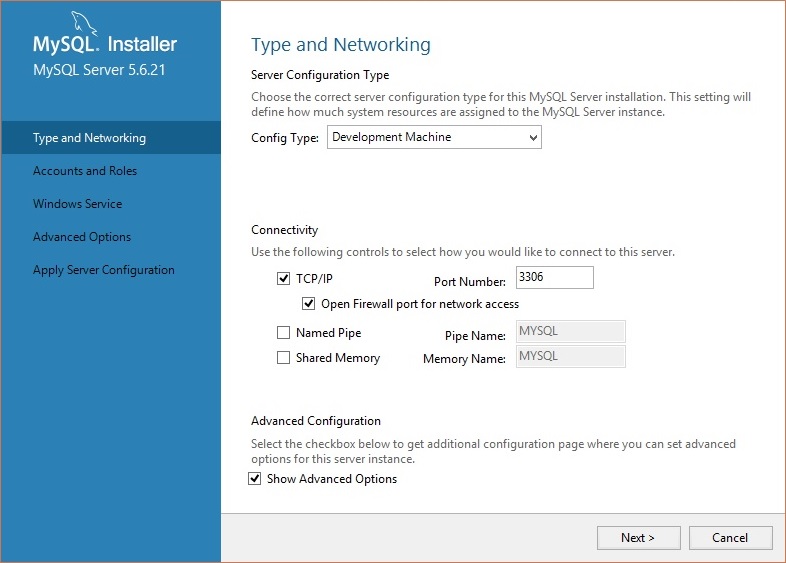Click the Next > button
Image resolution: width=786 pixels, height=563 pixels.
click(x=638, y=538)
